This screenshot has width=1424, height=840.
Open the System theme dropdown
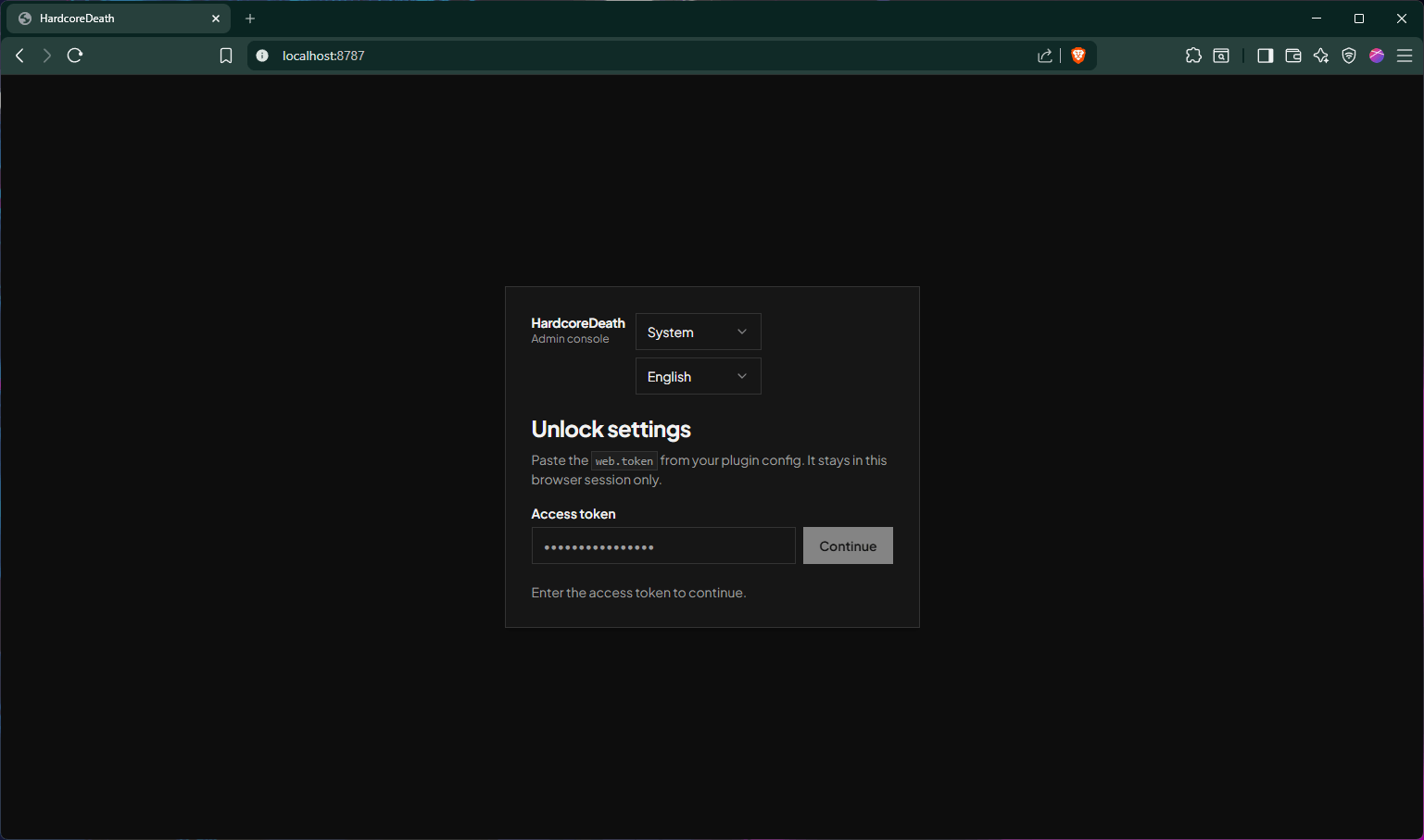699,332
